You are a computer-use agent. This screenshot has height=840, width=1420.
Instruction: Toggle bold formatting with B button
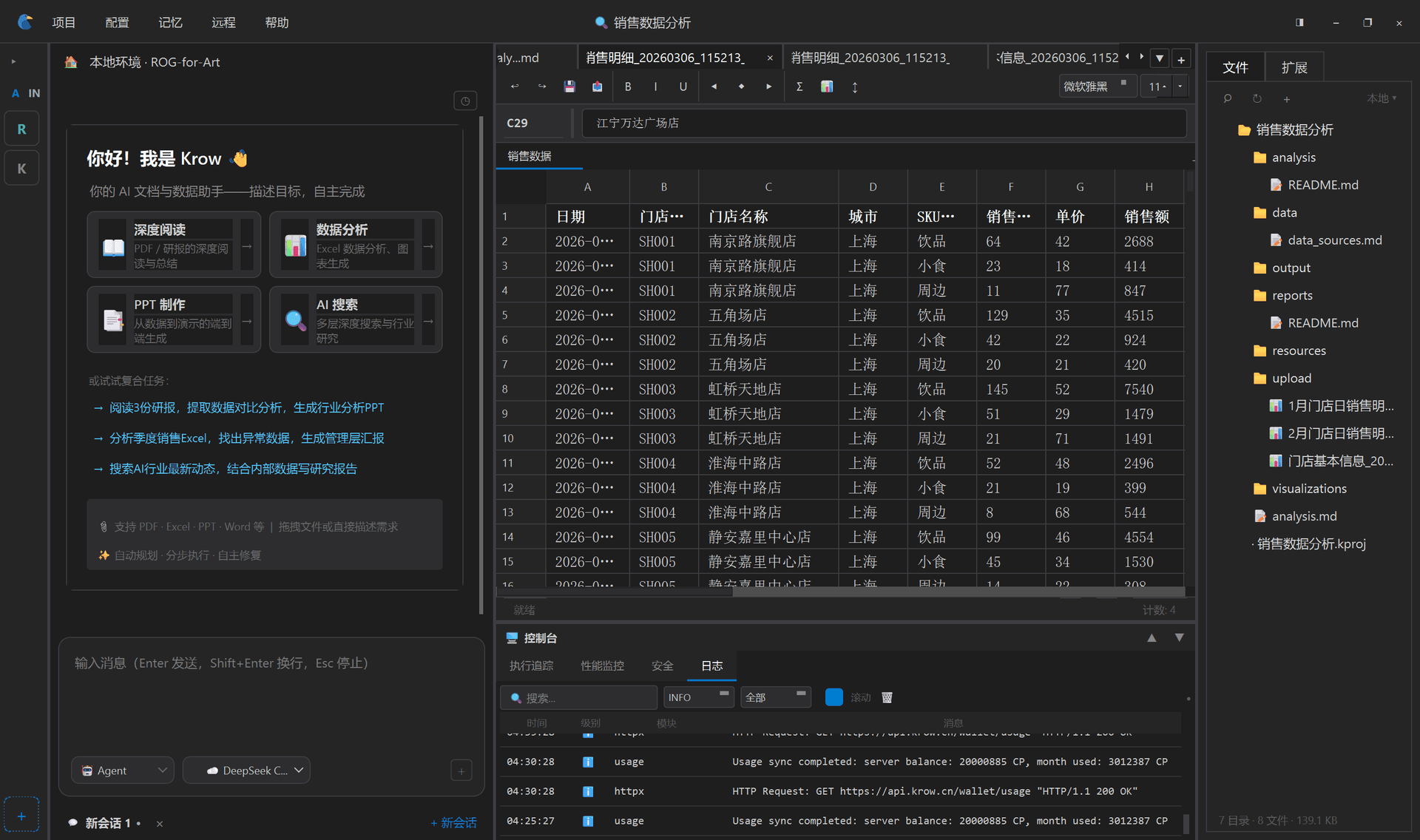coord(628,87)
